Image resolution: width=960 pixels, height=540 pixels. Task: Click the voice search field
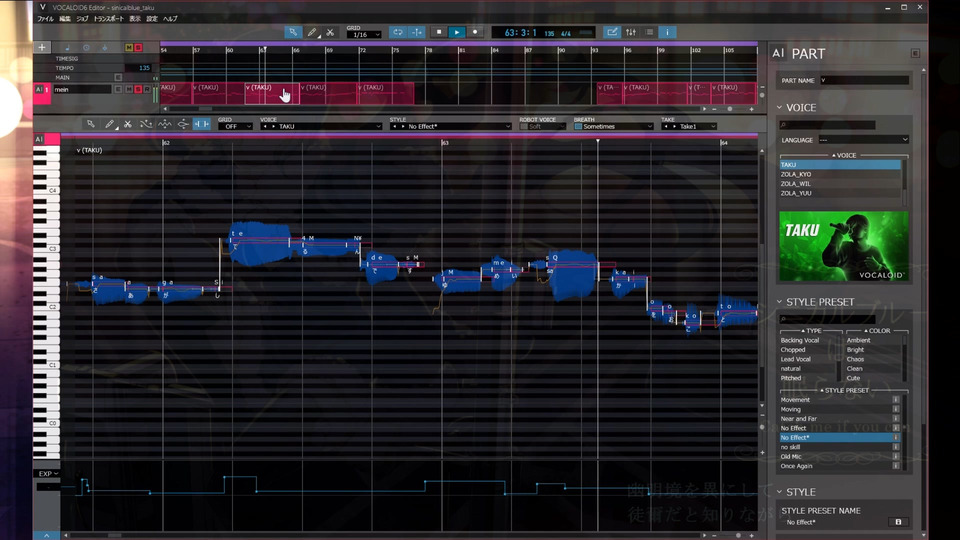click(827, 125)
